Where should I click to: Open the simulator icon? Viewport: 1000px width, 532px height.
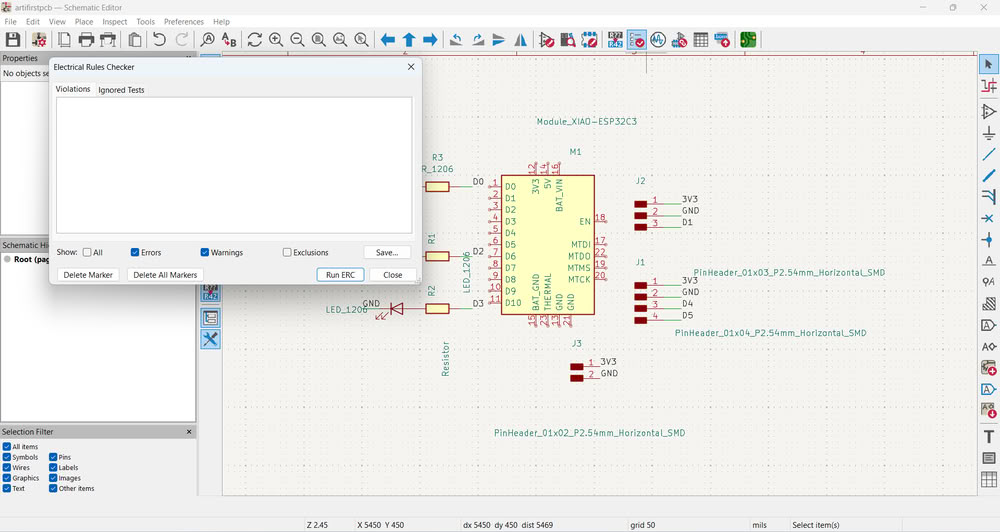pos(658,40)
